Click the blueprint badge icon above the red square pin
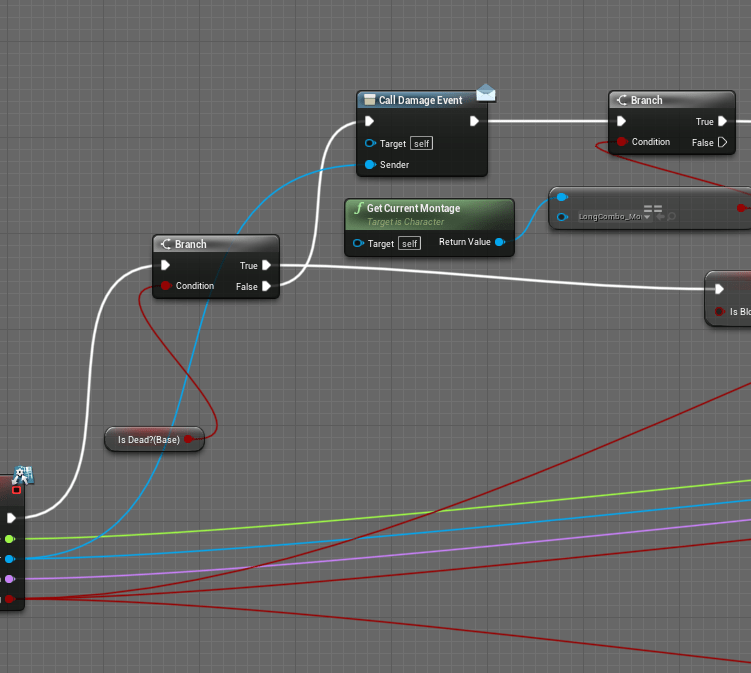Image resolution: width=751 pixels, height=673 pixels. point(24,474)
